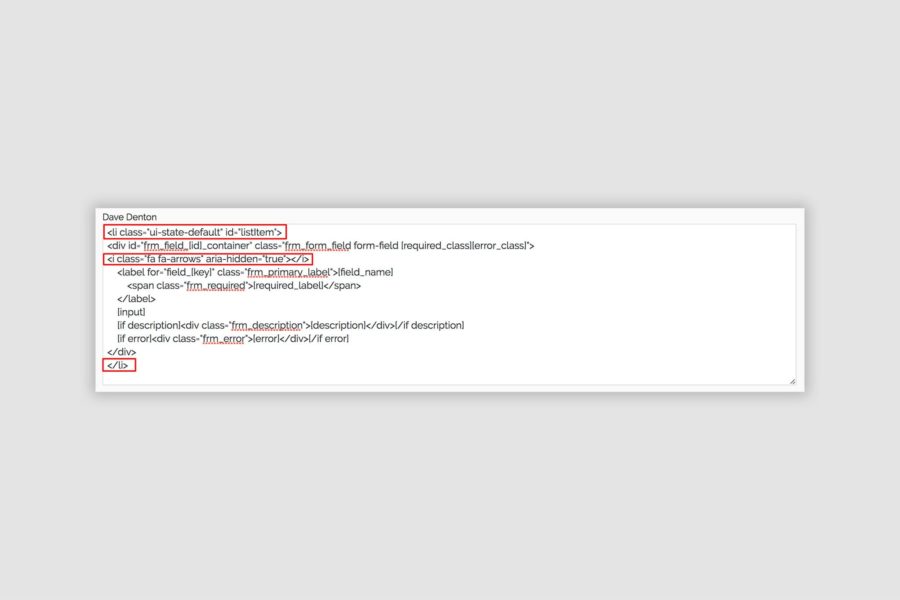Click the [input] shortcode line
Viewport: 900px width, 600px height.
tap(131, 312)
